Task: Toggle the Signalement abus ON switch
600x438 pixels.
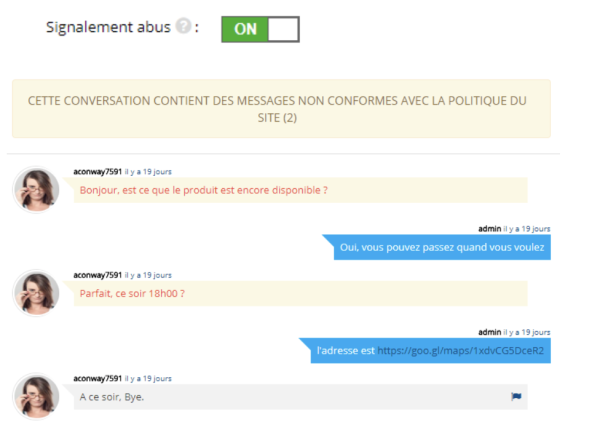Action: (260, 29)
